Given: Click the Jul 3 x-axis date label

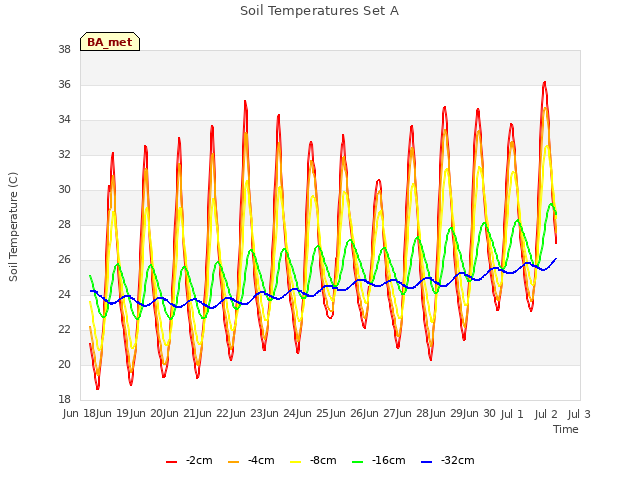Looking at the screenshot, I should [579, 414].
